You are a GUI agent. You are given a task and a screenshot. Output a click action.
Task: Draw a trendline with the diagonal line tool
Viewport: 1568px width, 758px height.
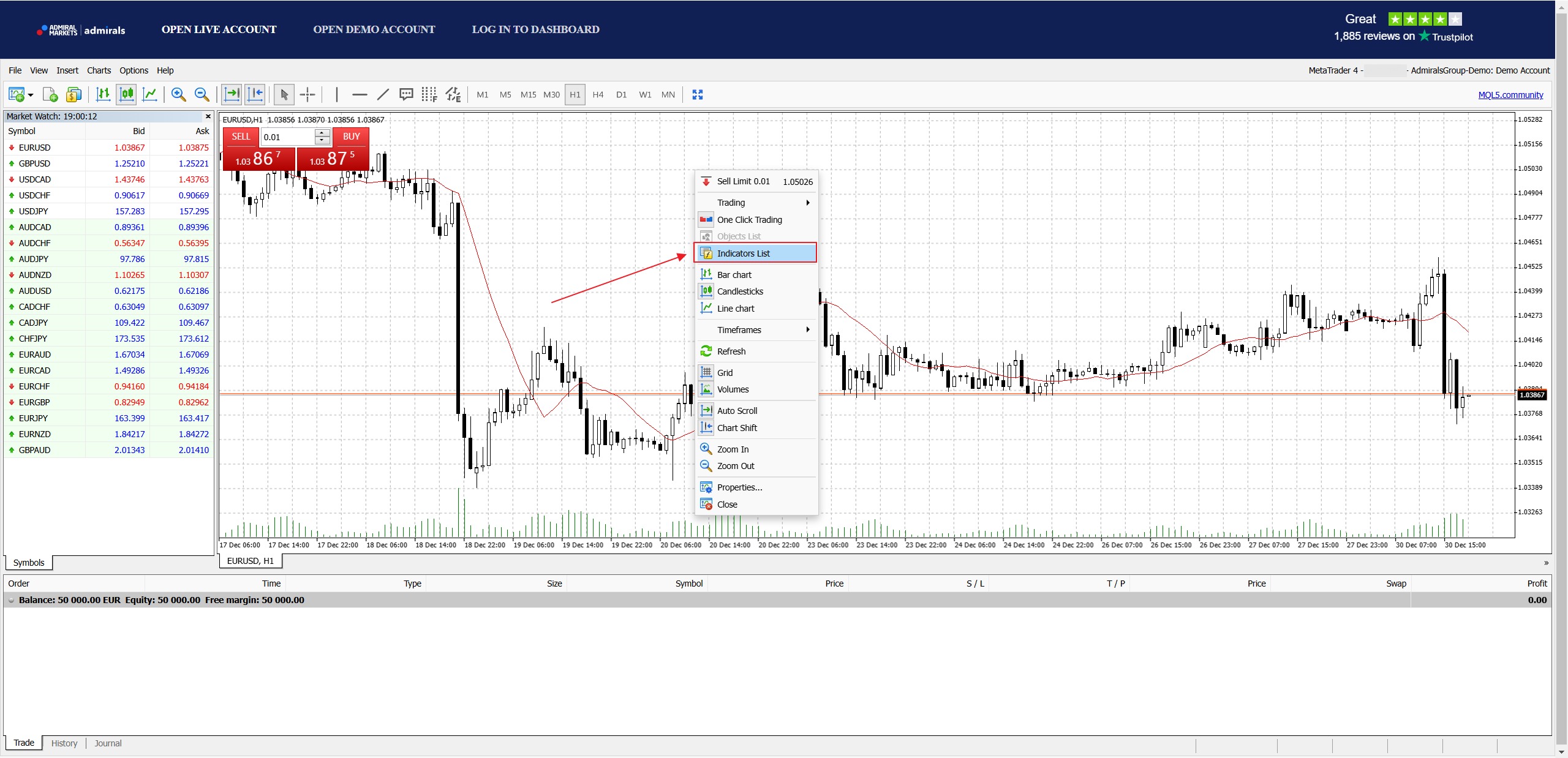point(383,95)
